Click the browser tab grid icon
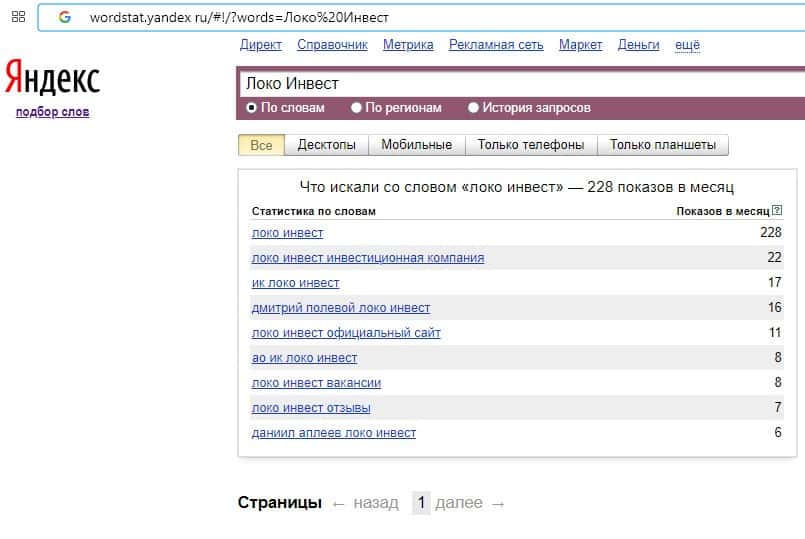Image resolution: width=805 pixels, height=539 pixels. [x=18, y=17]
